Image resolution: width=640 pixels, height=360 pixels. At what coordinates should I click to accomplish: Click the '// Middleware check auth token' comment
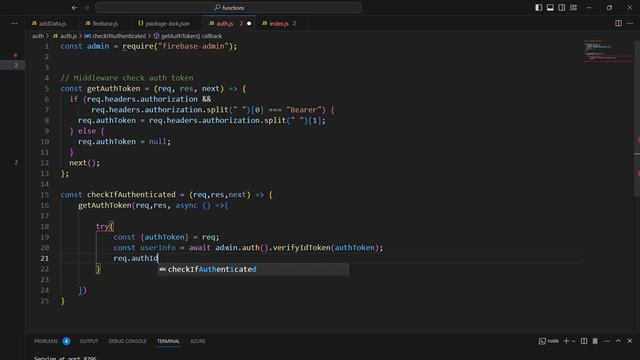pyautogui.click(x=127, y=78)
